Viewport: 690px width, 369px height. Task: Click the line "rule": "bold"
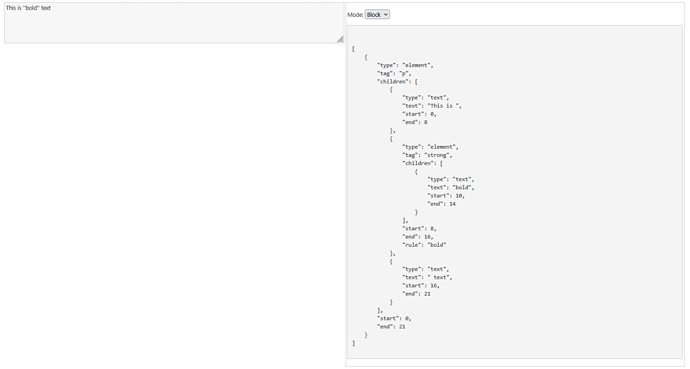click(424, 245)
